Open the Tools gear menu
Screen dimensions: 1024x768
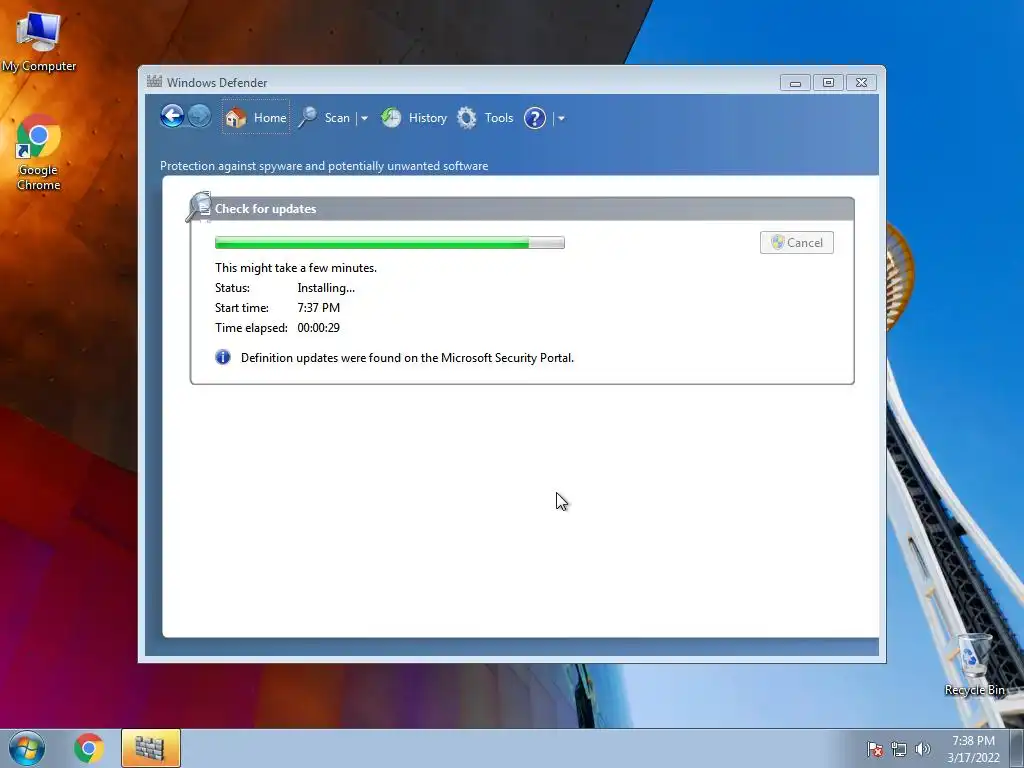coord(485,118)
